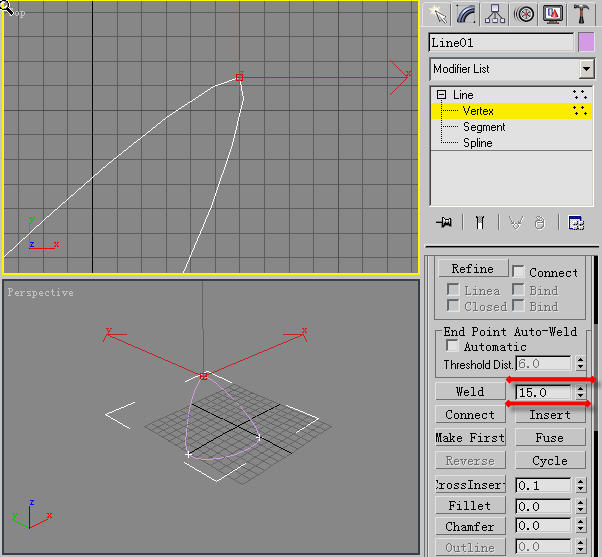Toggle the Linear checkbox
Image resolution: width=602 pixels, height=557 pixels.
pyautogui.click(x=453, y=289)
